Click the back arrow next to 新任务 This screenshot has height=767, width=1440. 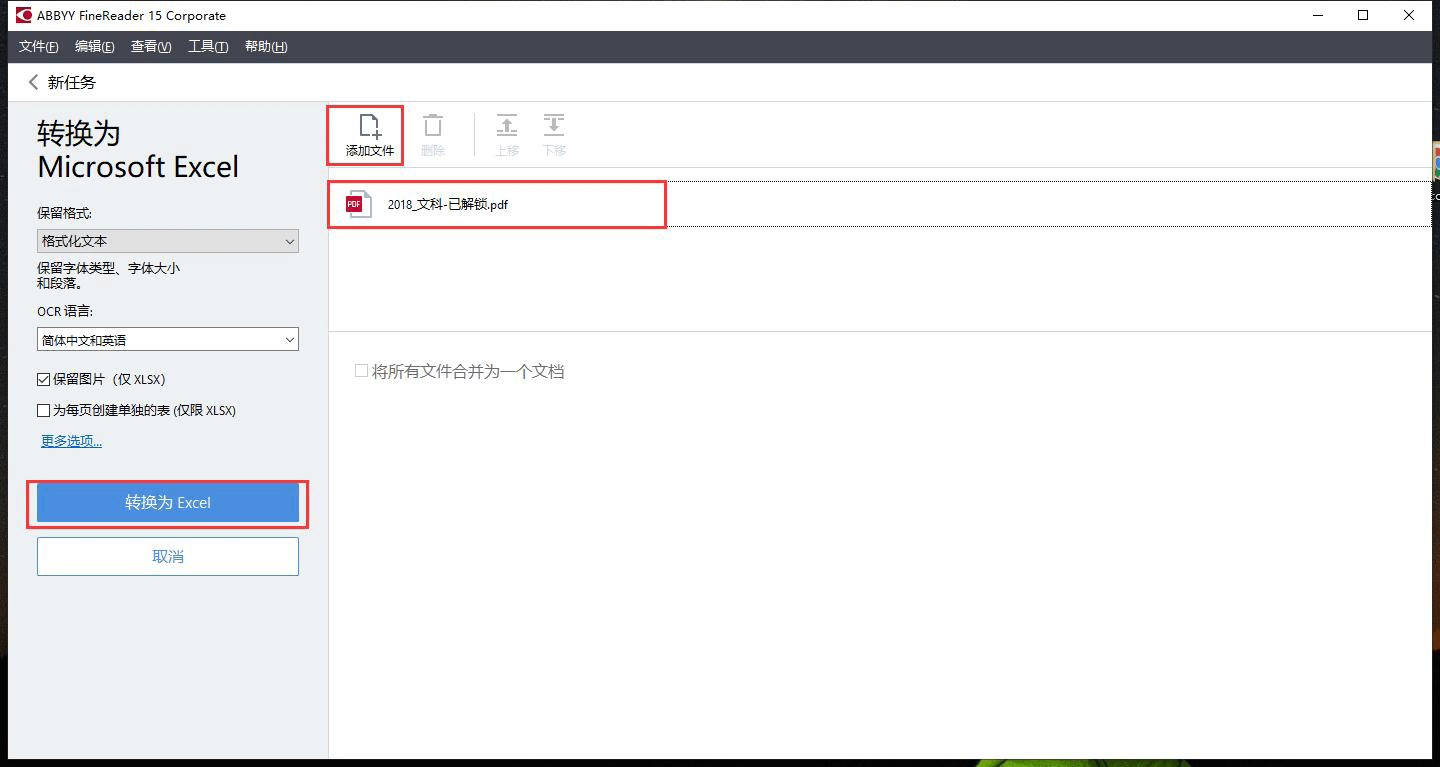tap(33, 82)
